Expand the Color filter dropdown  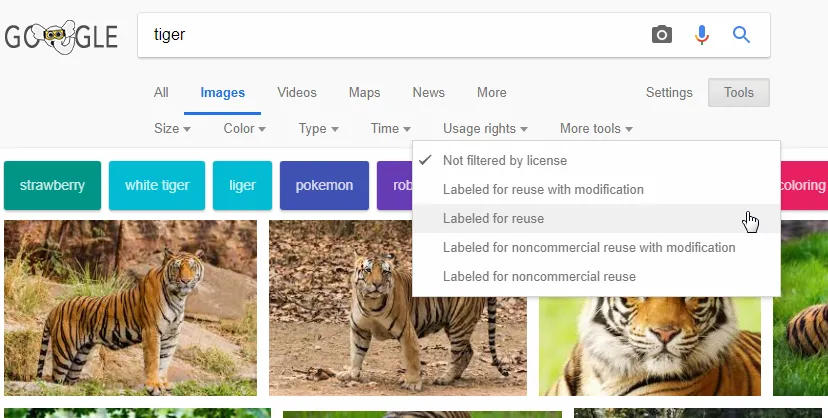pos(244,128)
